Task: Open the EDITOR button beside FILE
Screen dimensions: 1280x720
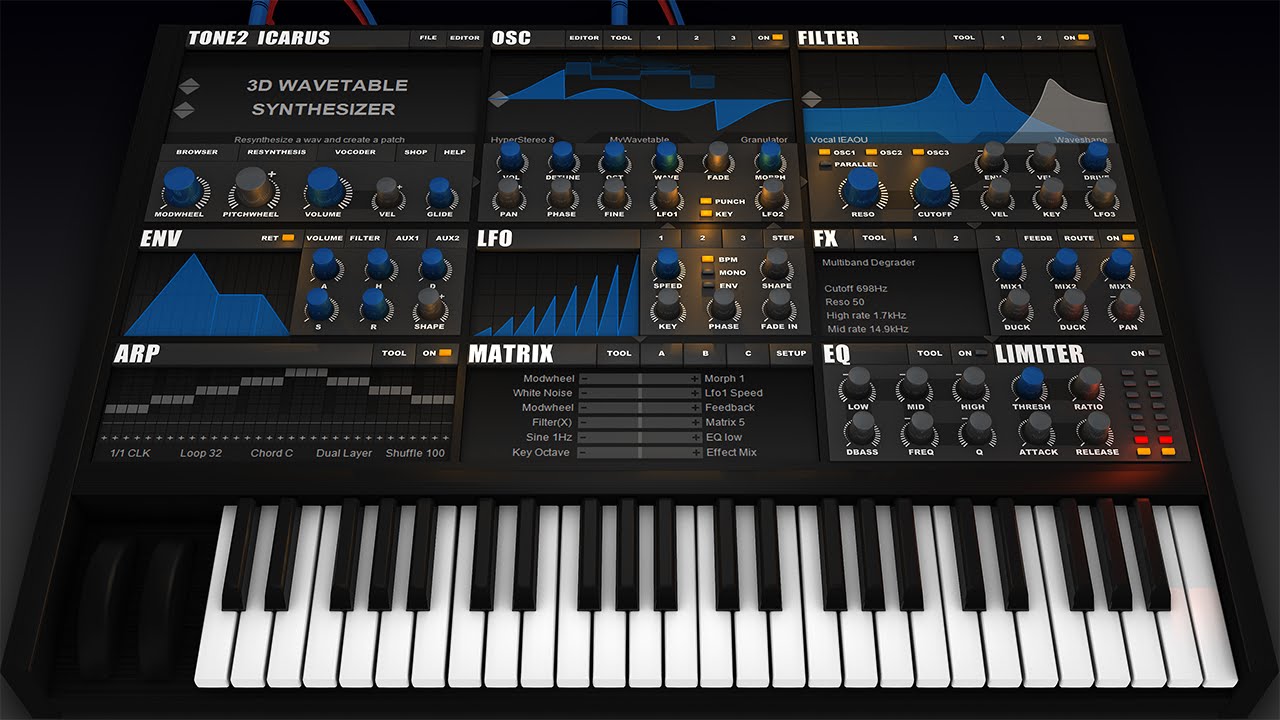Action: (x=464, y=38)
